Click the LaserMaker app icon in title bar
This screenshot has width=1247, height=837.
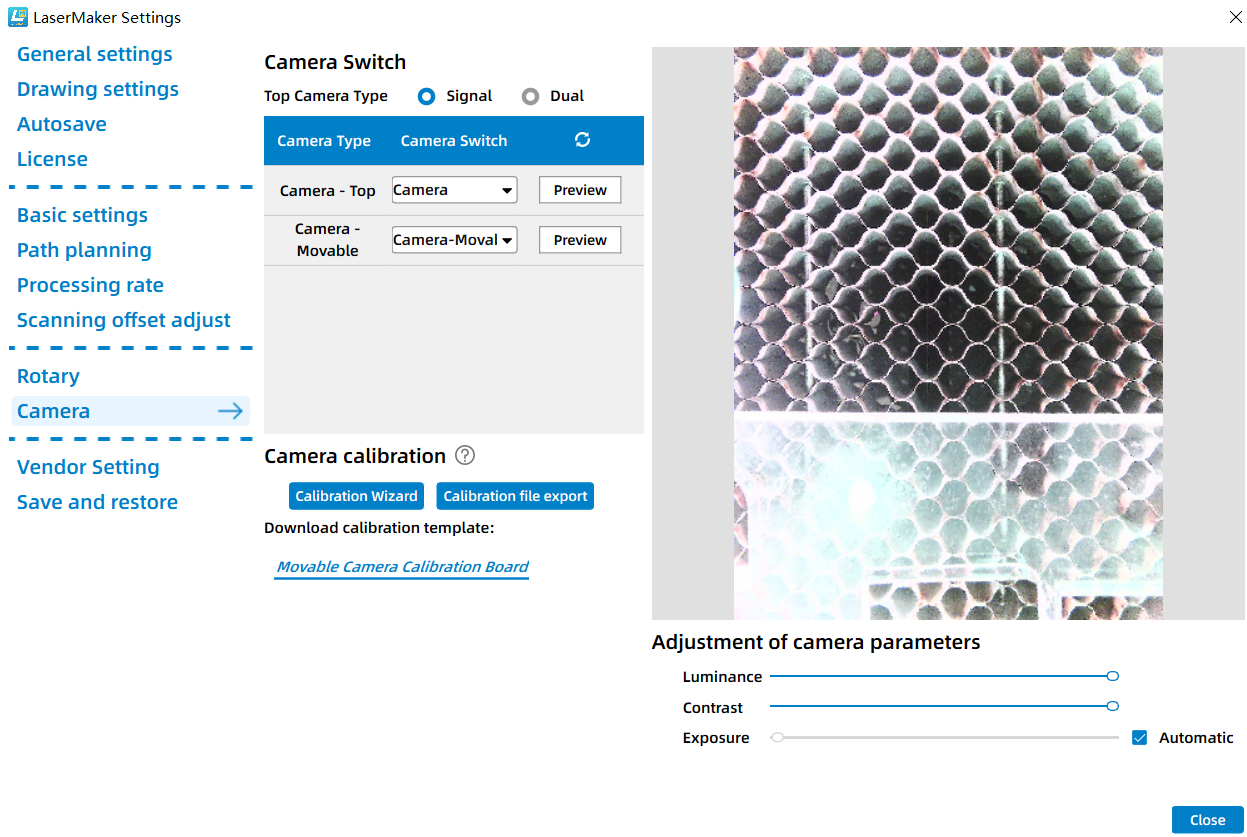[17, 17]
